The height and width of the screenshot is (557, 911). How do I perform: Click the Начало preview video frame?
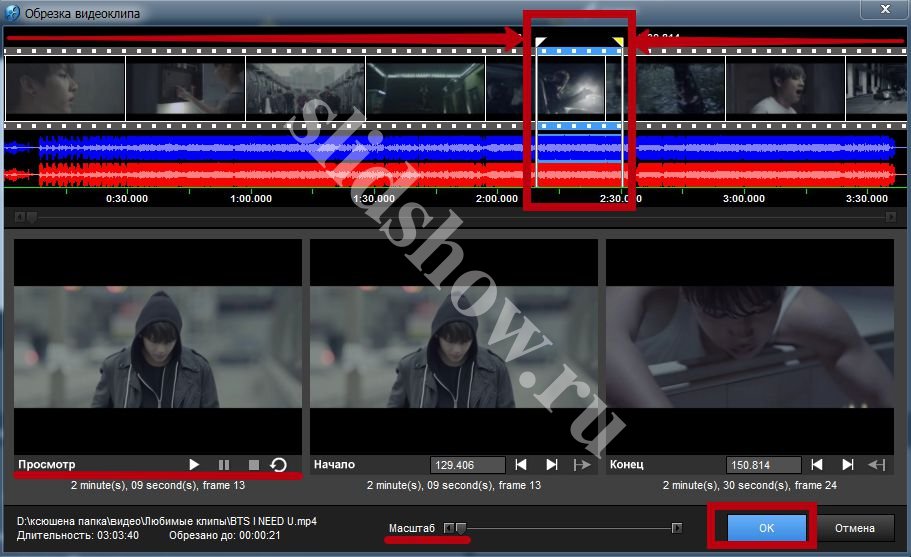(454, 347)
